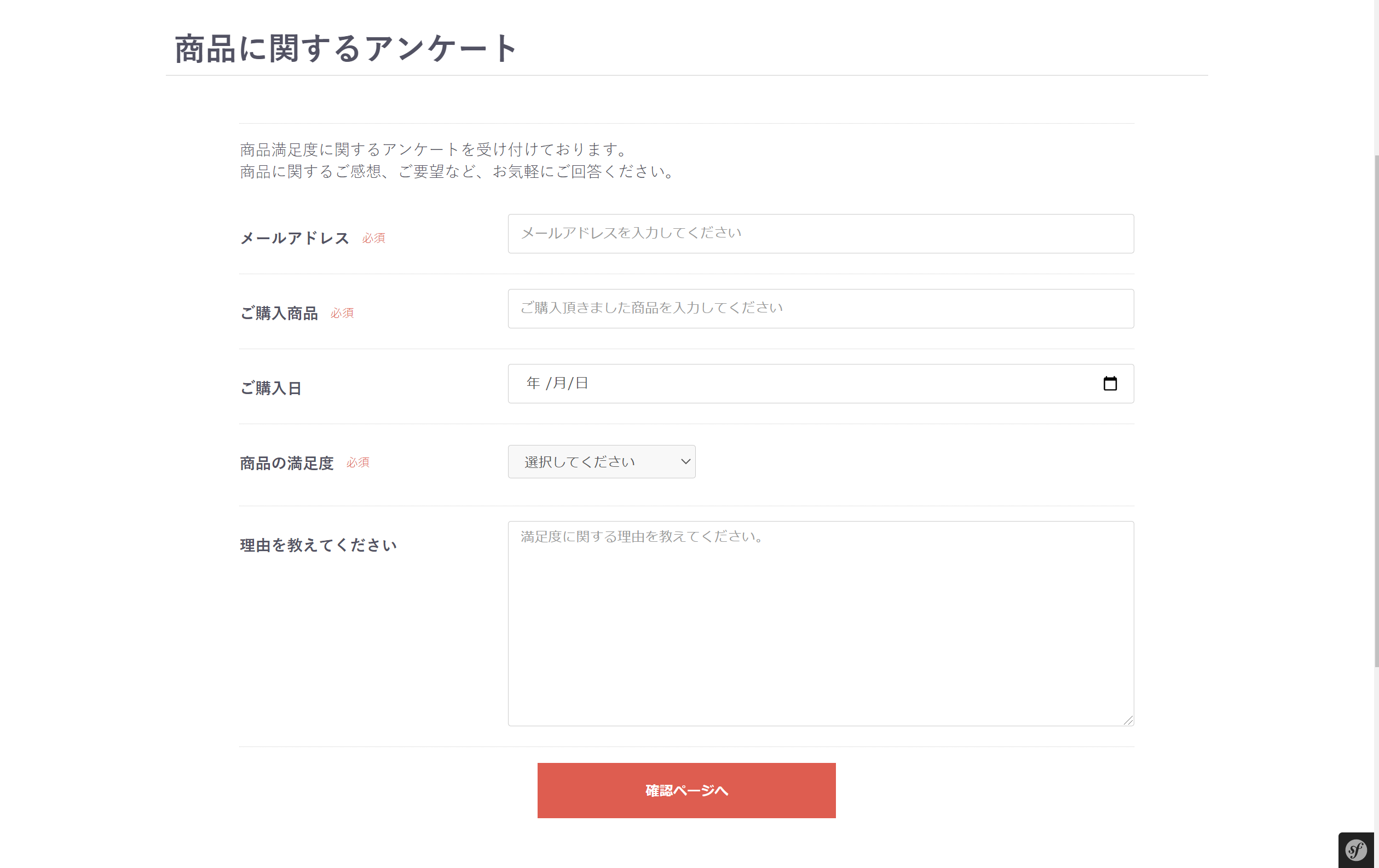Screen dimensions: 1379x868
Task: Click the 確認ページへ button
Action: coord(686,790)
